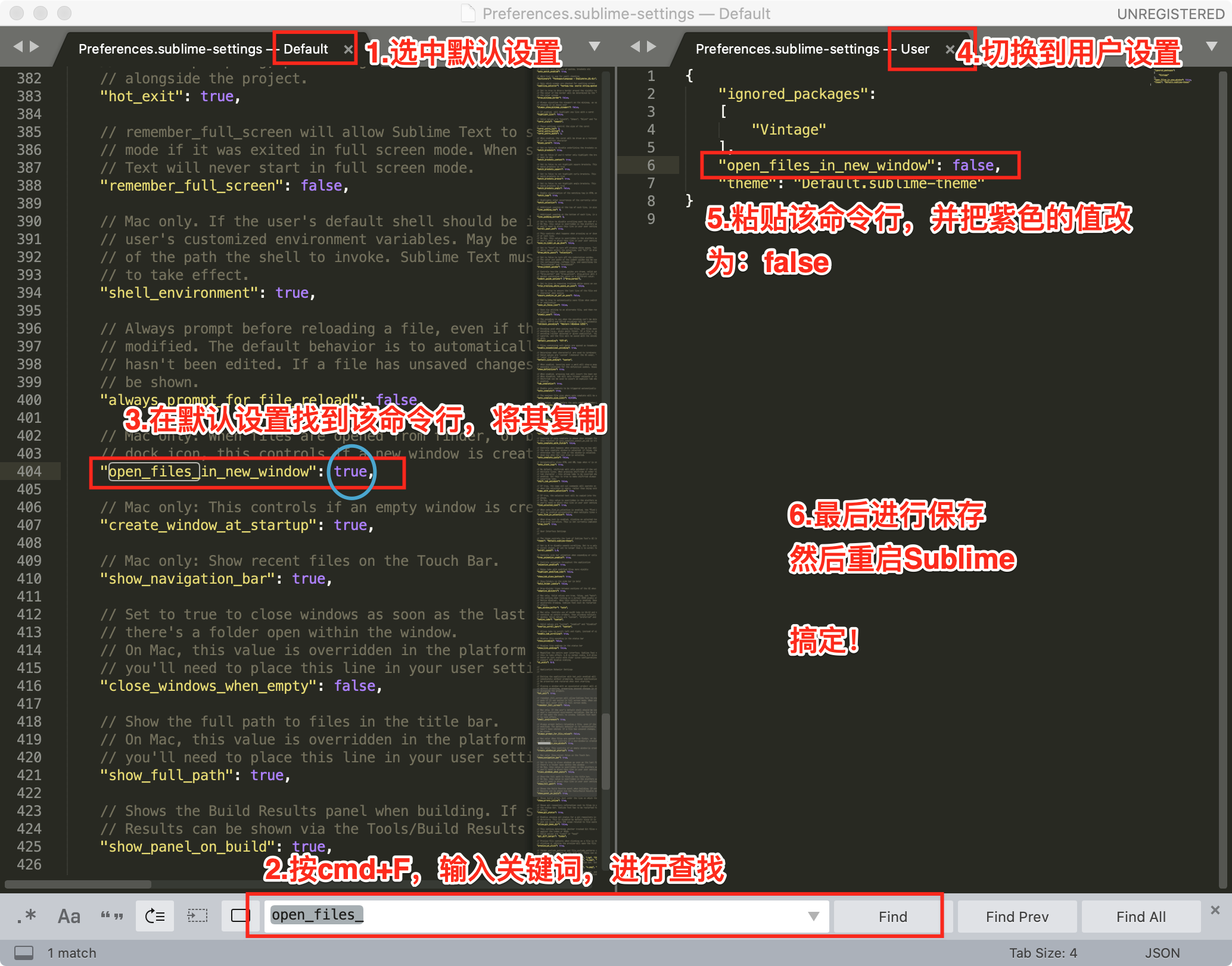Click "show_navigation_bar" setting line
1232x966 pixels.
click(x=216, y=579)
